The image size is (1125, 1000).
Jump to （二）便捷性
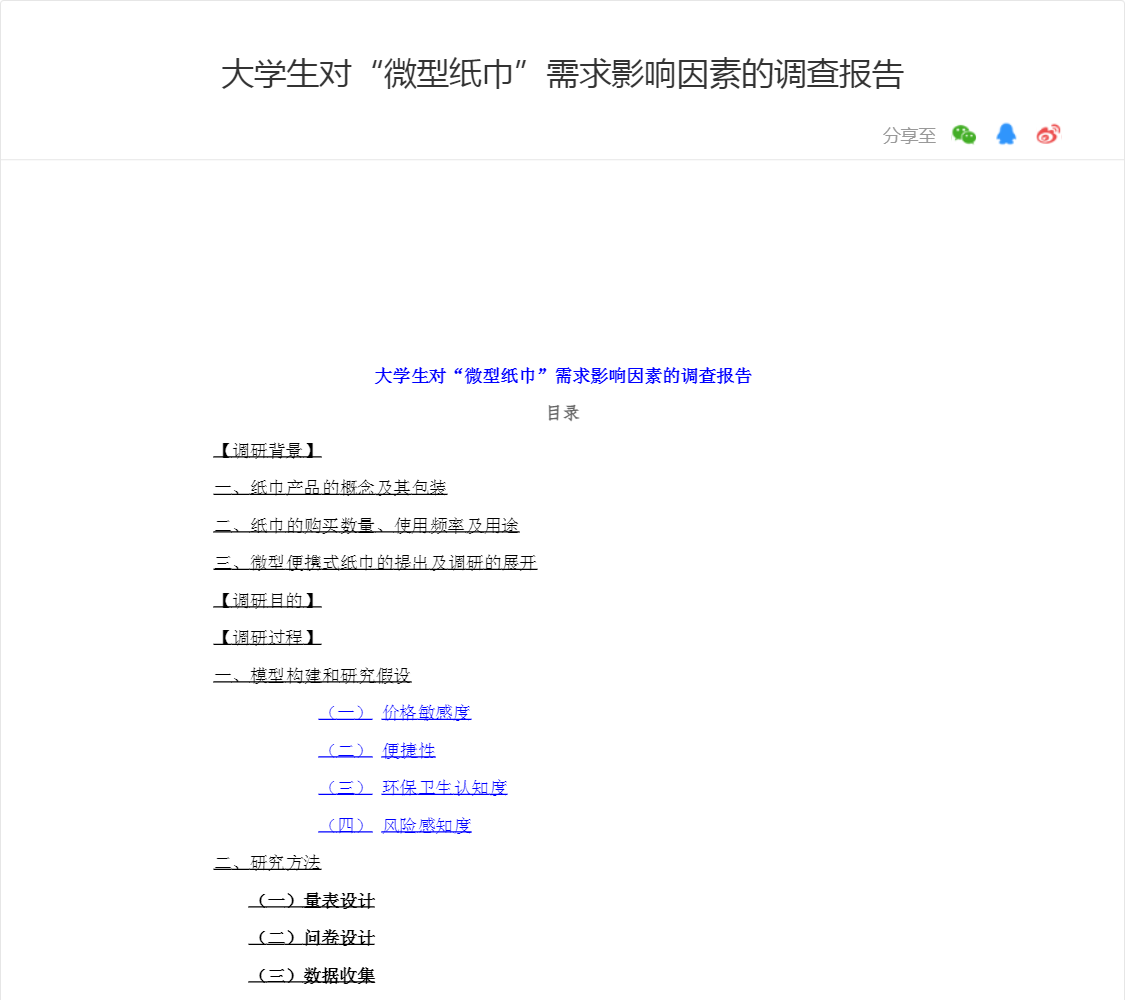point(377,750)
